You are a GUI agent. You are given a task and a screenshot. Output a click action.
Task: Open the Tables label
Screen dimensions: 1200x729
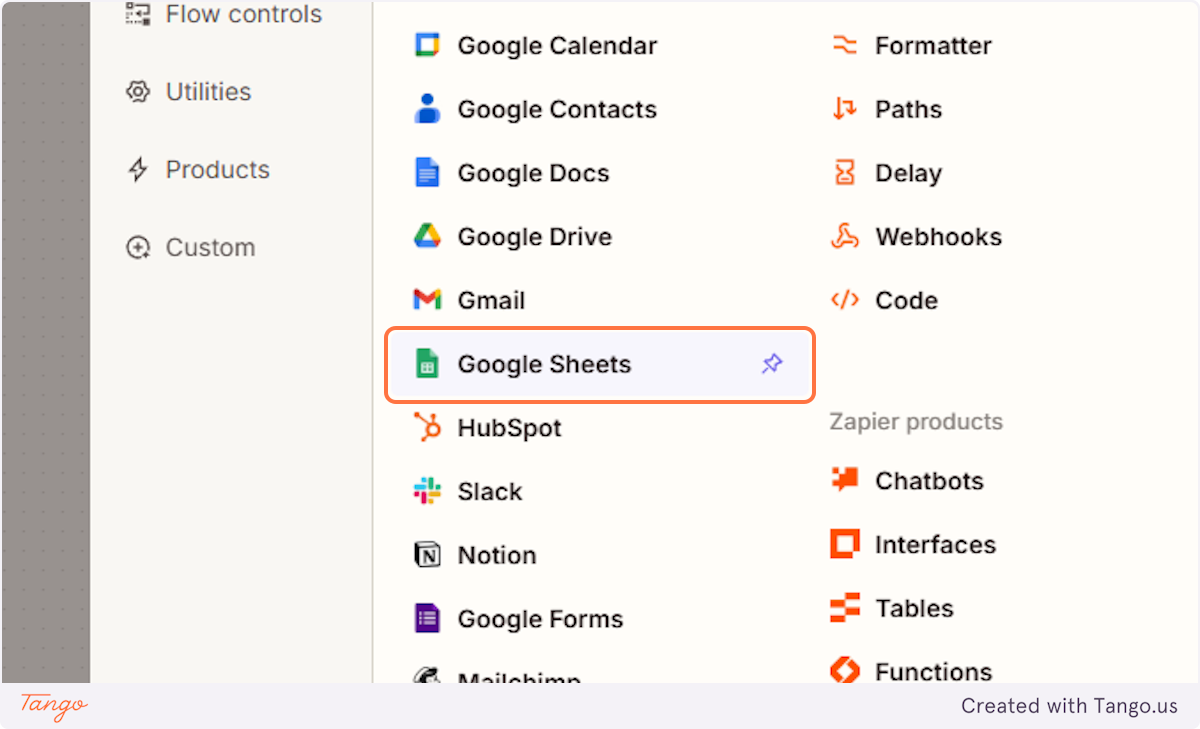pos(914,608)
